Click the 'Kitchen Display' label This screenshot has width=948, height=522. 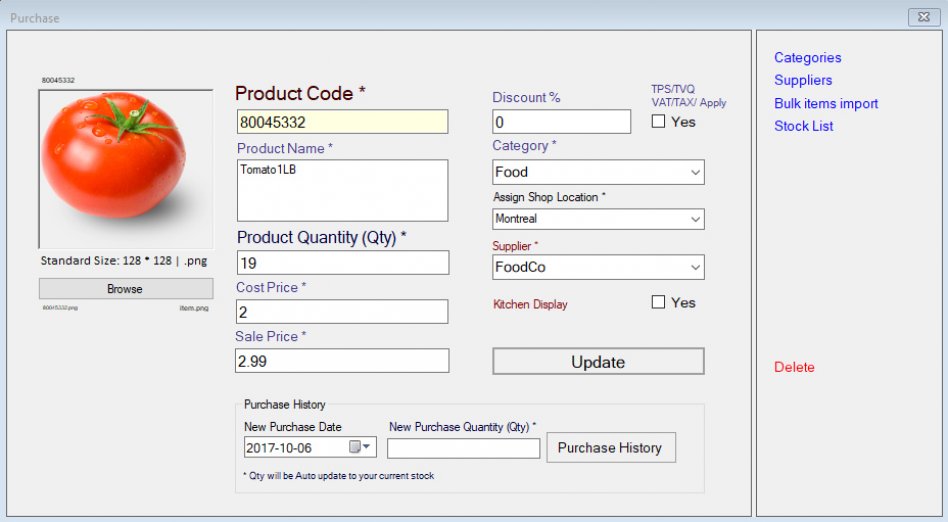click(530, 304)
